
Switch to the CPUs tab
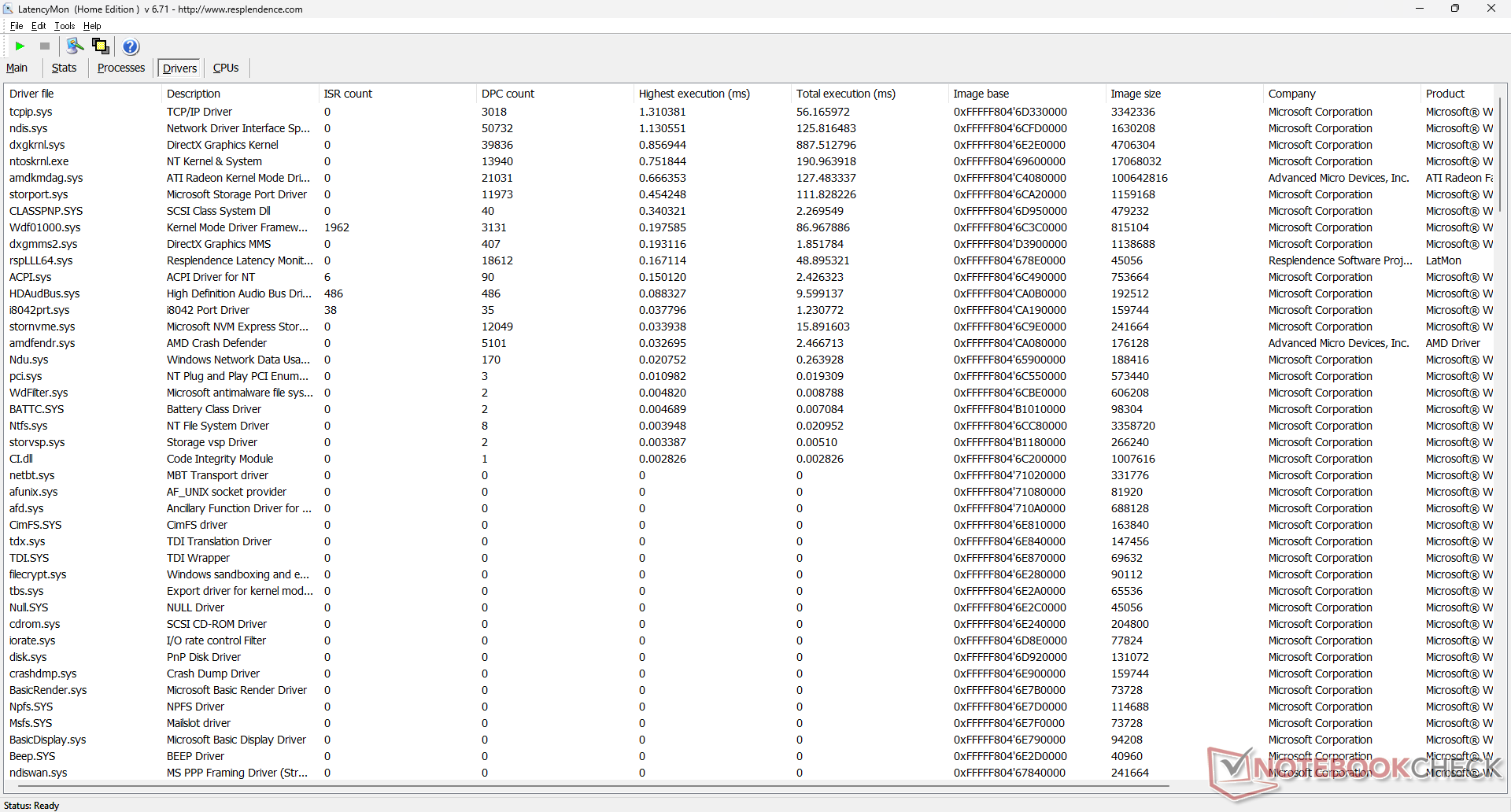[226, 68]
